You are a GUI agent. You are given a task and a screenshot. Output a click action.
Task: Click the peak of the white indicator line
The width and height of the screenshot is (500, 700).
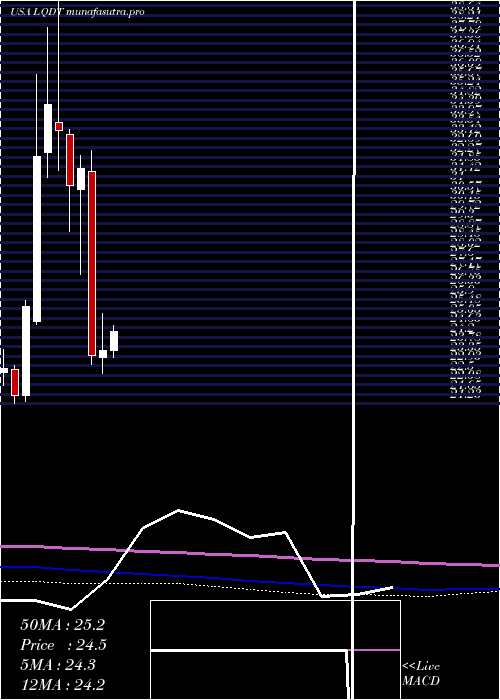(179, 510)
